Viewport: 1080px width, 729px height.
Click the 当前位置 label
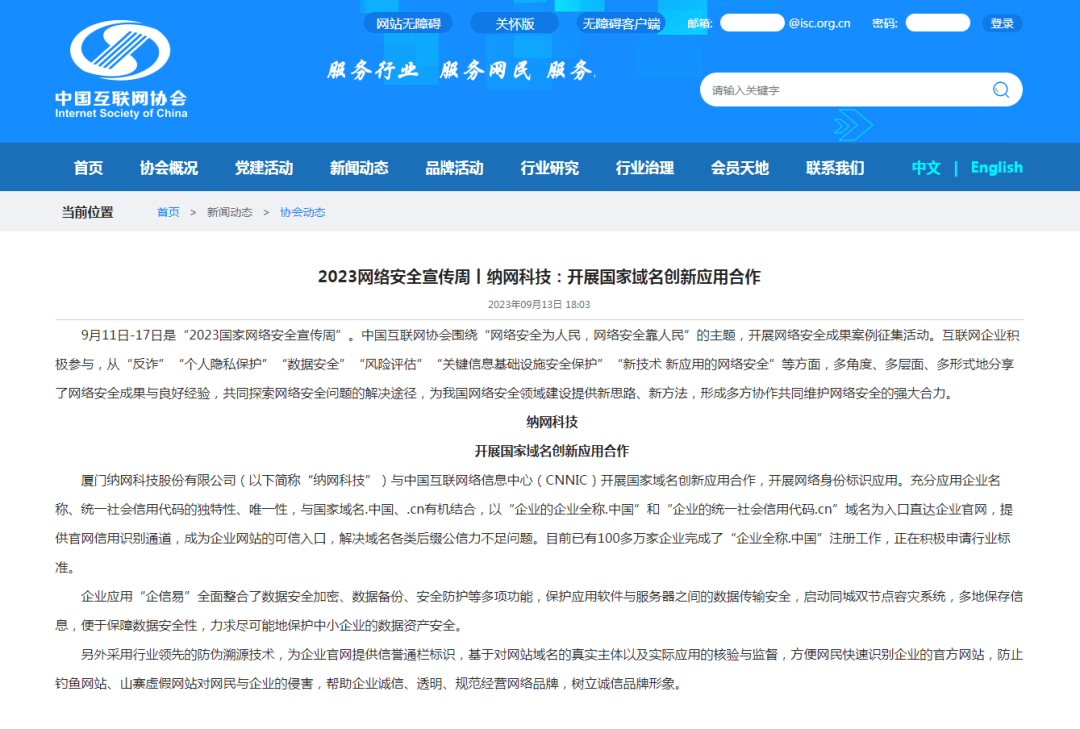(87, 212)
